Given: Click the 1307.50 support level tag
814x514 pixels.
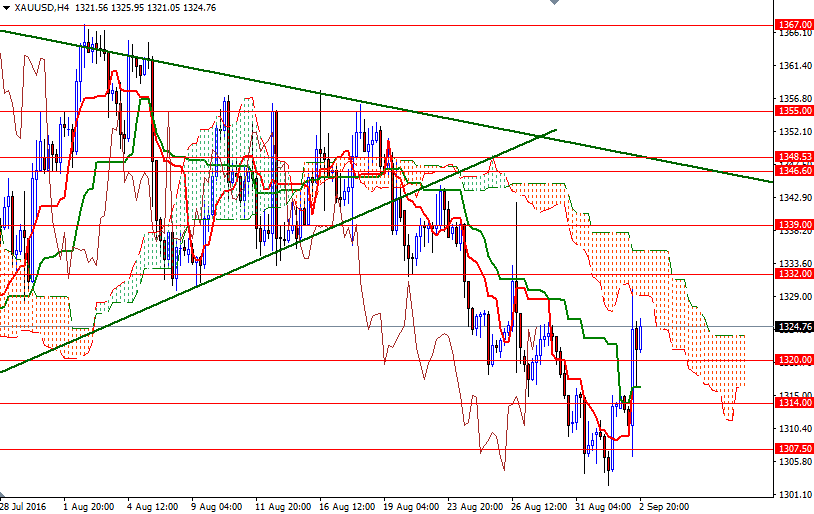Looking at the screenshot, I should click(x=792, y=449).
